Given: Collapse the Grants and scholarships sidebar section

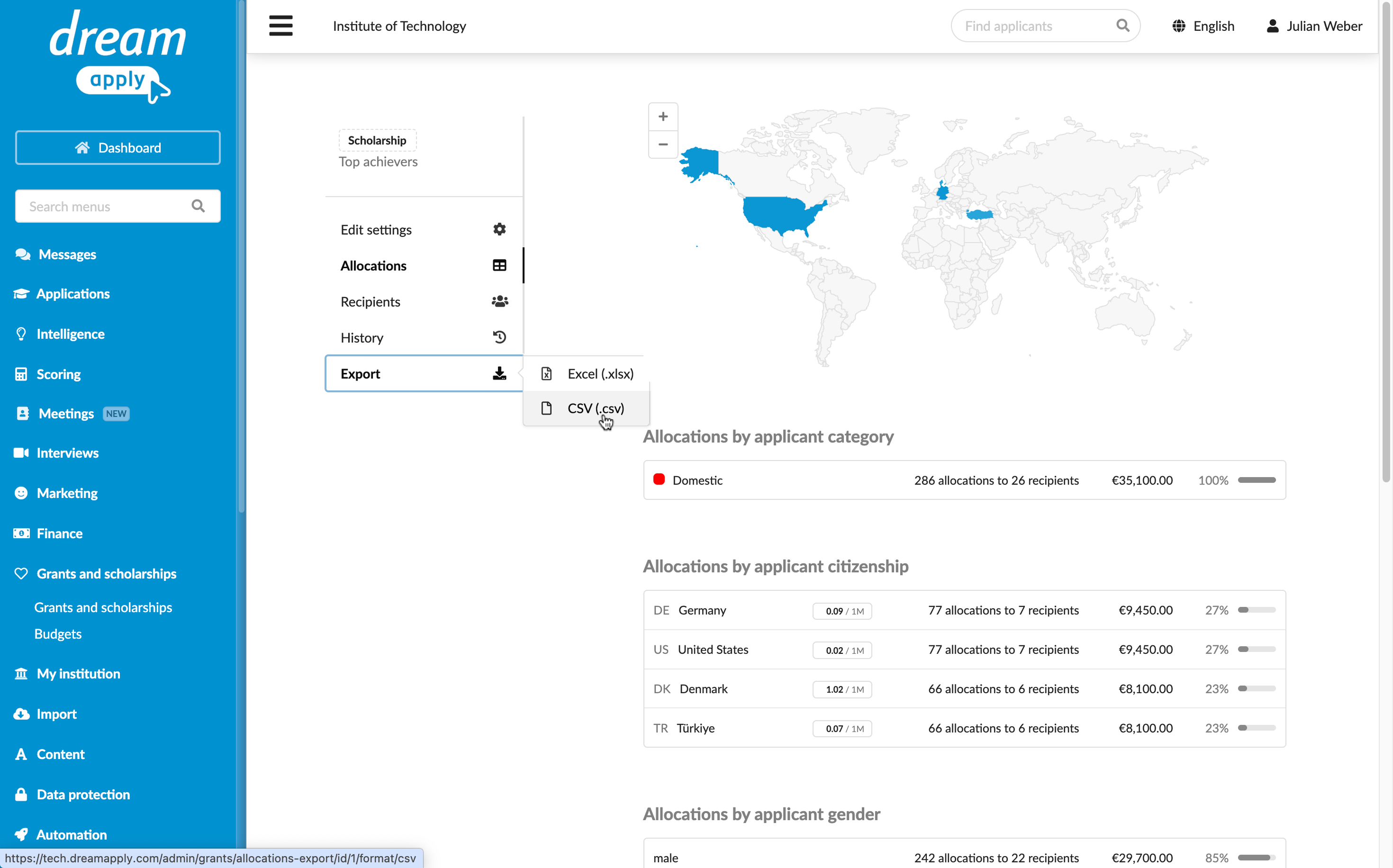Looking at the screenshot, I should (x=106, y=573).
